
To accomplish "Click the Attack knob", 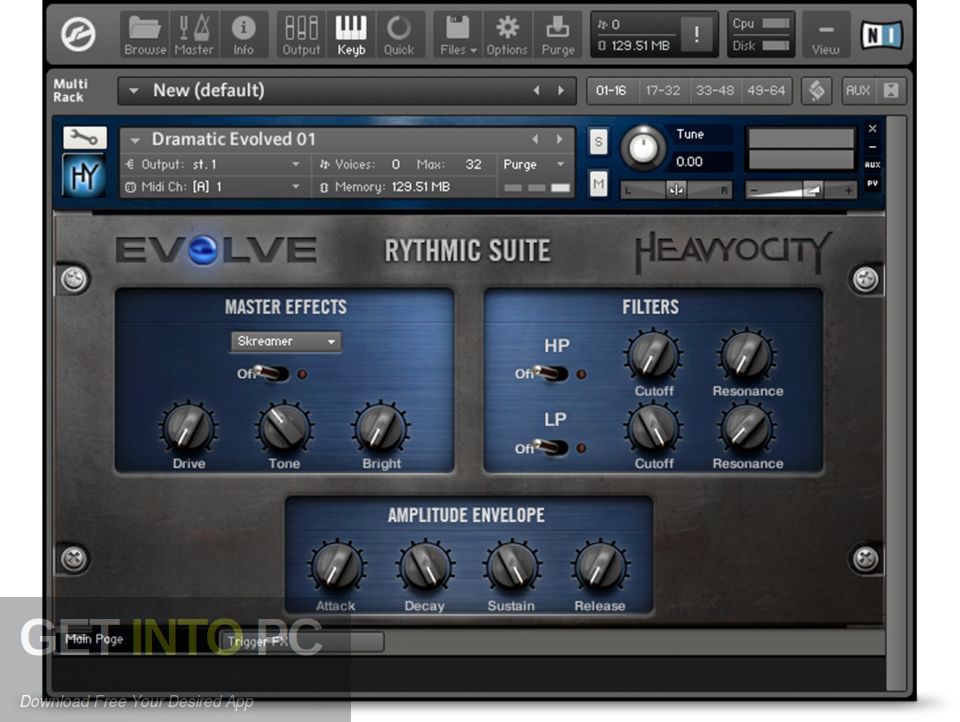I will 336,567.
